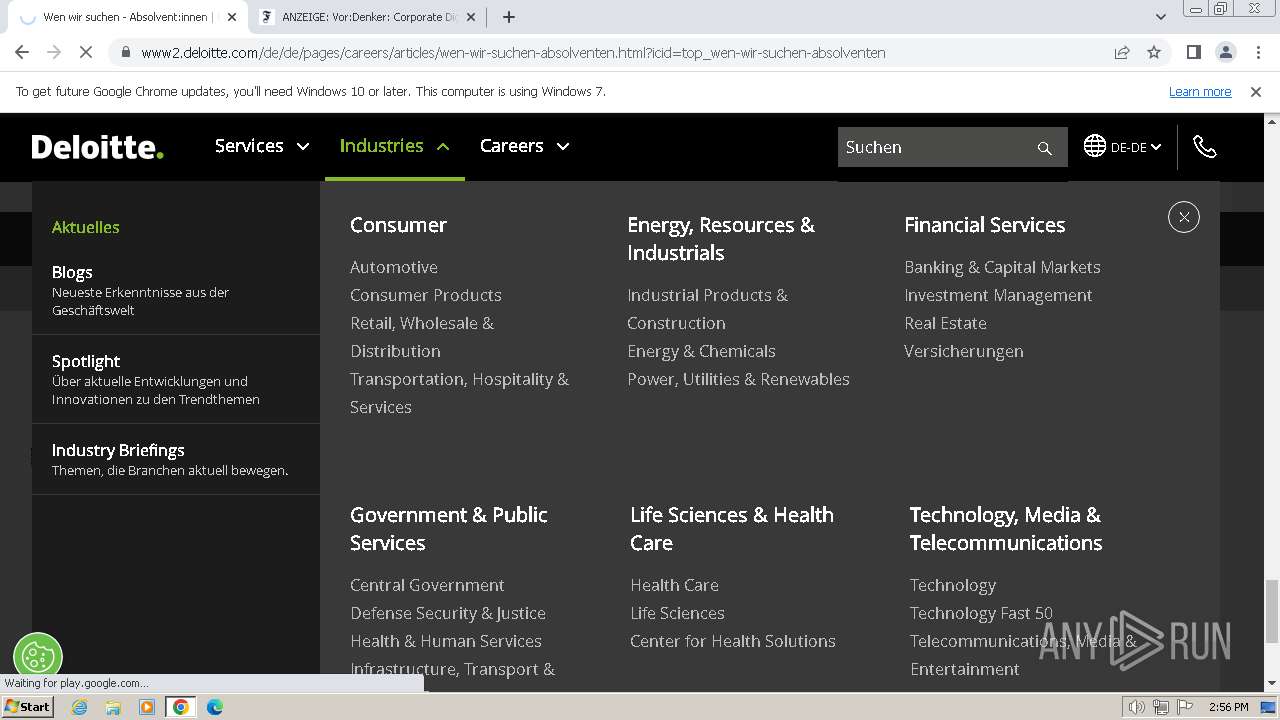The width and height of the screenshot is (1280, 720).
Task: Open Versicherungen link
Action: click(964, 351)
